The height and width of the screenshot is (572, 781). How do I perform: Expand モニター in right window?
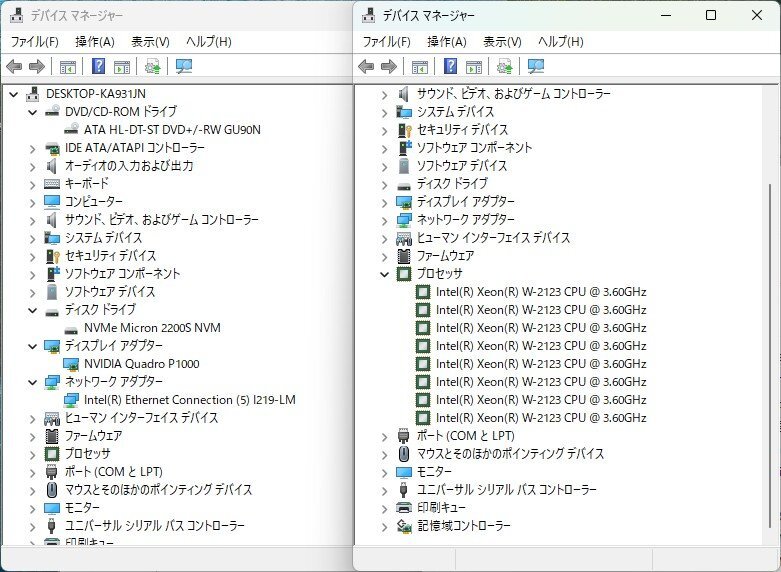385,473
